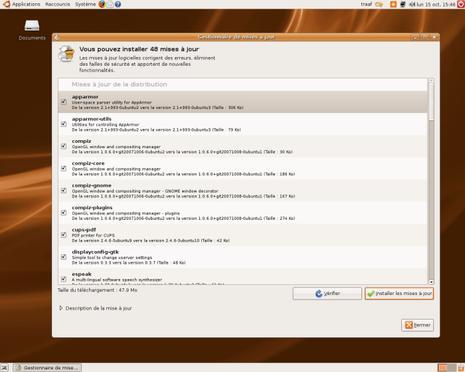Click the red shutdown icon in top panel

pyautogui.click(x=461, y=4)
